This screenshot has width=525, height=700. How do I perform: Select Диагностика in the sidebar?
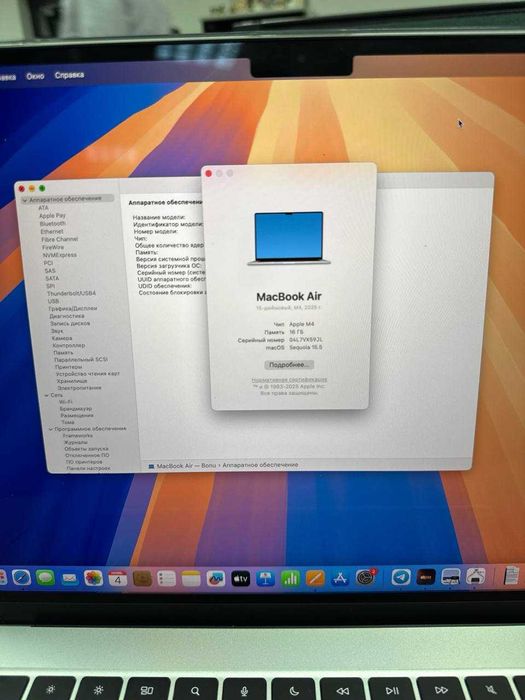(67, 316)
